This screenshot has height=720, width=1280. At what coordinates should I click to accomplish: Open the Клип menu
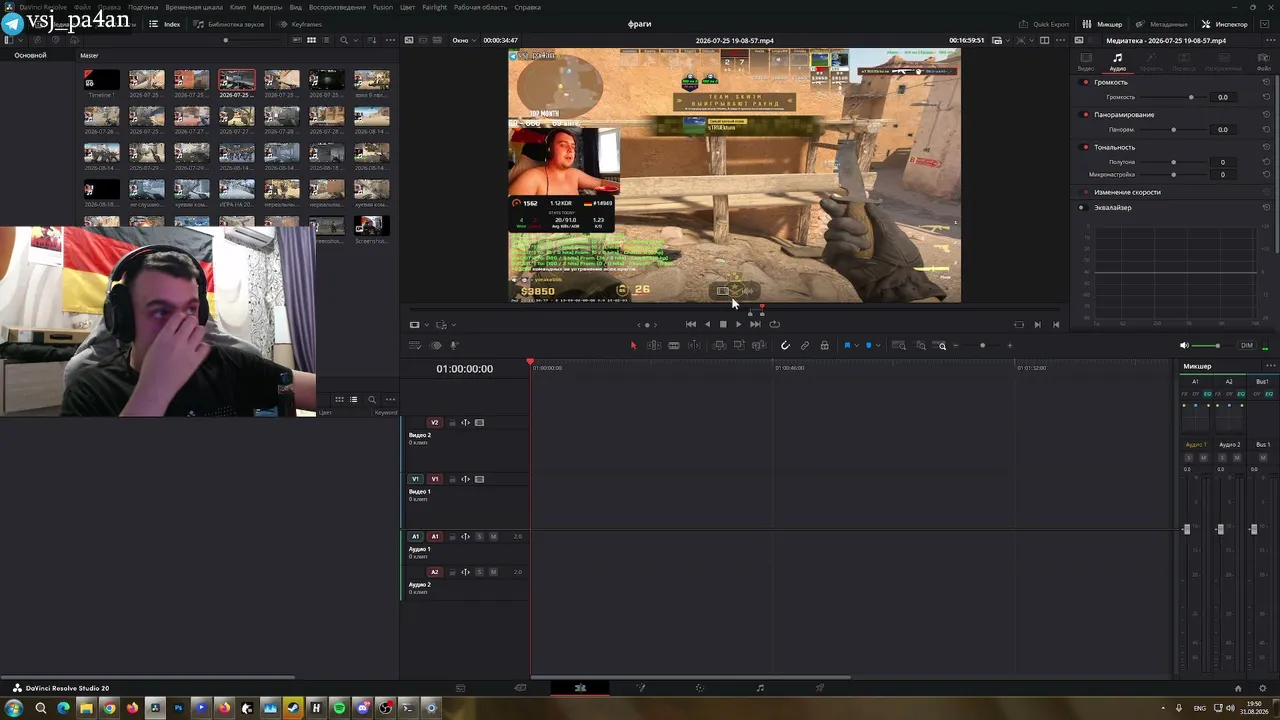(238, 7)
